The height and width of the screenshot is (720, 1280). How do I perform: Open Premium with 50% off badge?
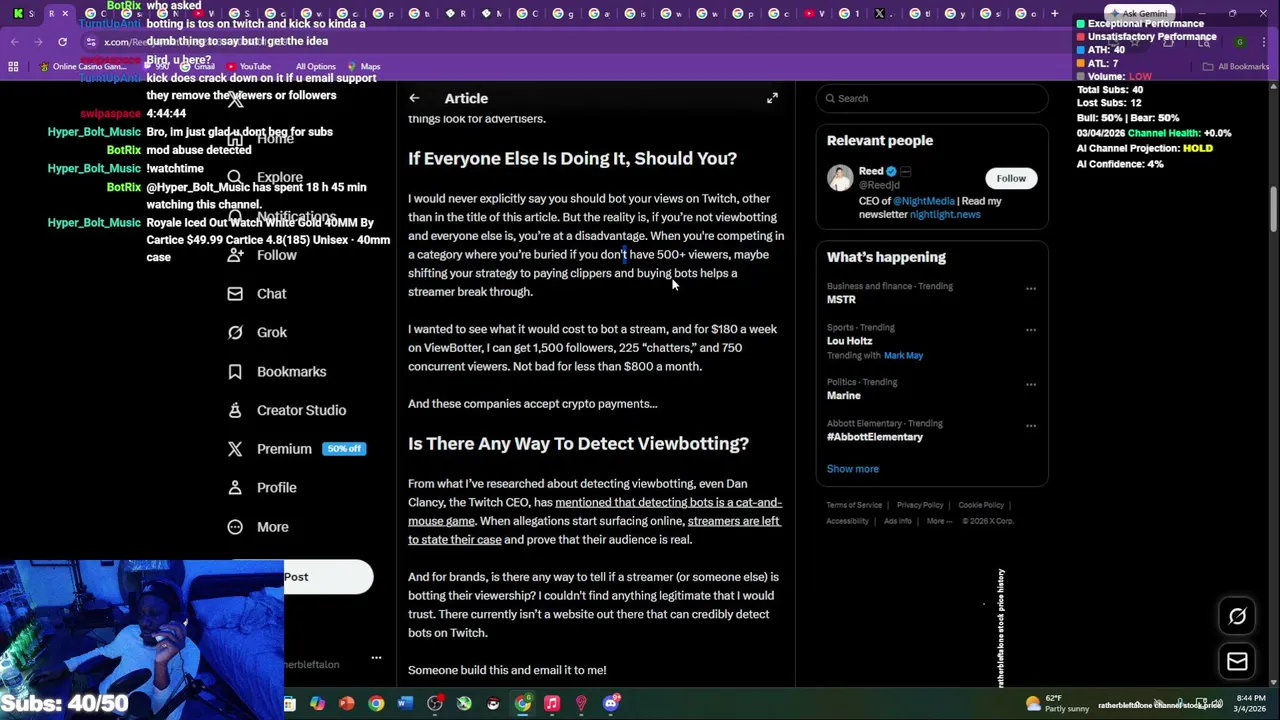pos(296,449)
